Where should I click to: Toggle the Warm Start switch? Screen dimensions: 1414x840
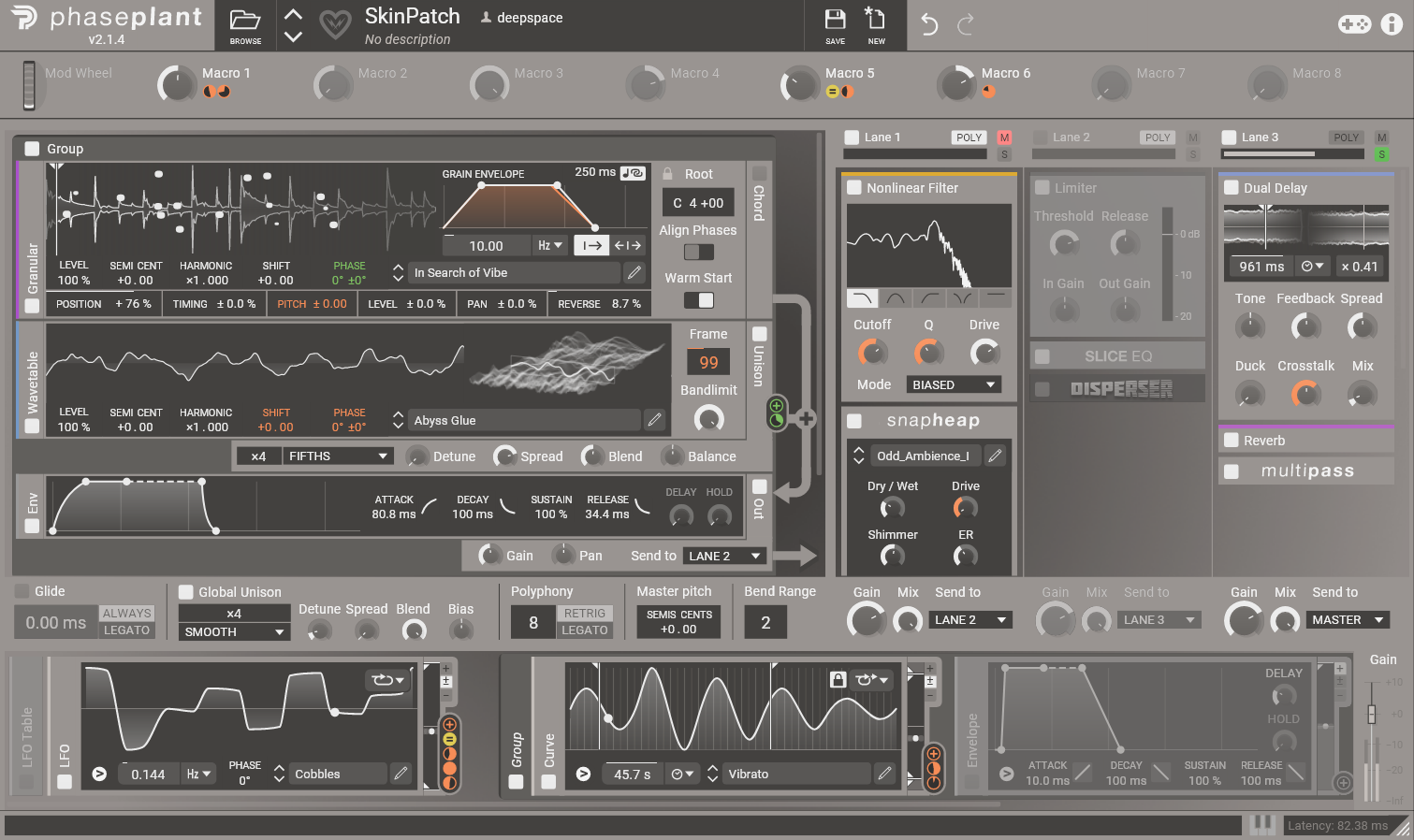698,299
